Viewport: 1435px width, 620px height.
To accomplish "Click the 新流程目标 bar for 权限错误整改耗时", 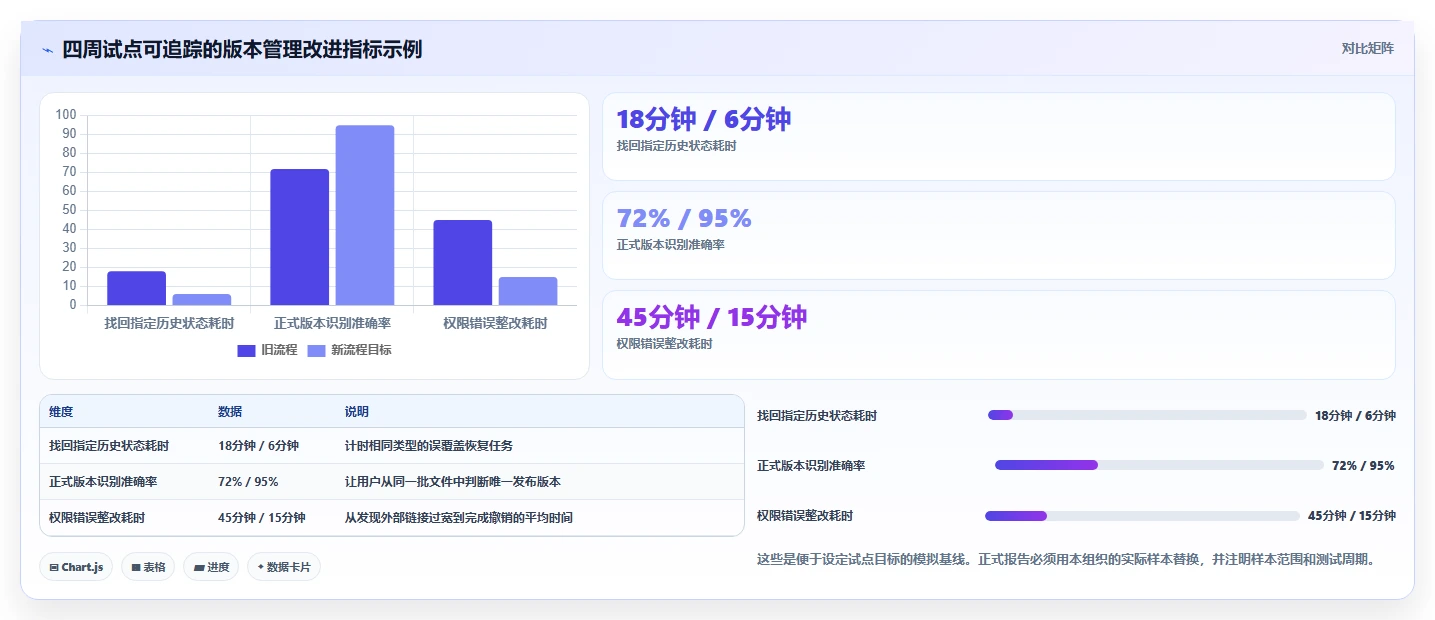I will point(528,291).
